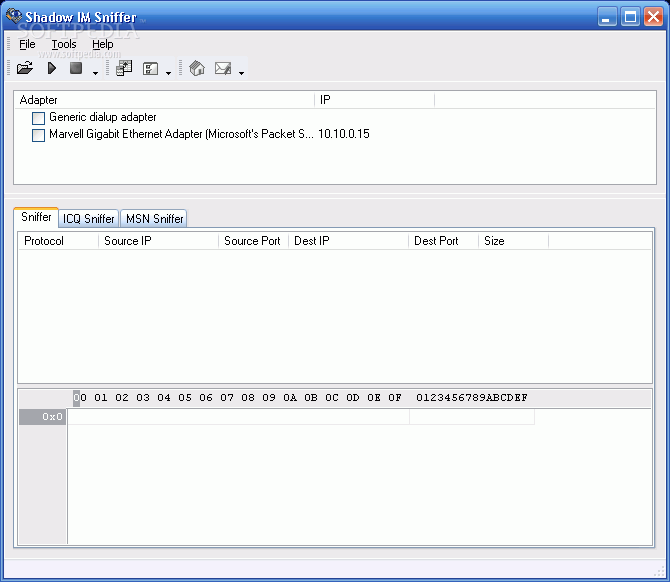Minimize the Shadow IM Sniffer window
670x582 pixels.
point(607,17)
